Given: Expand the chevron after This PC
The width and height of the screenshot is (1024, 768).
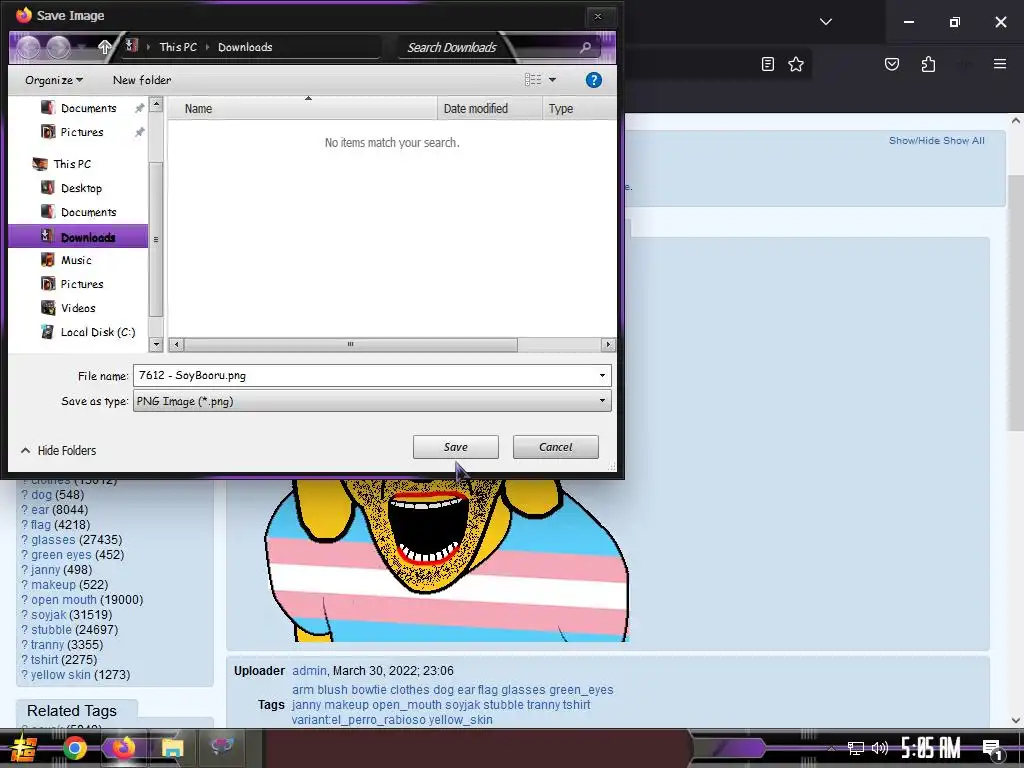Looking at the screenshot, I should 207,47.
